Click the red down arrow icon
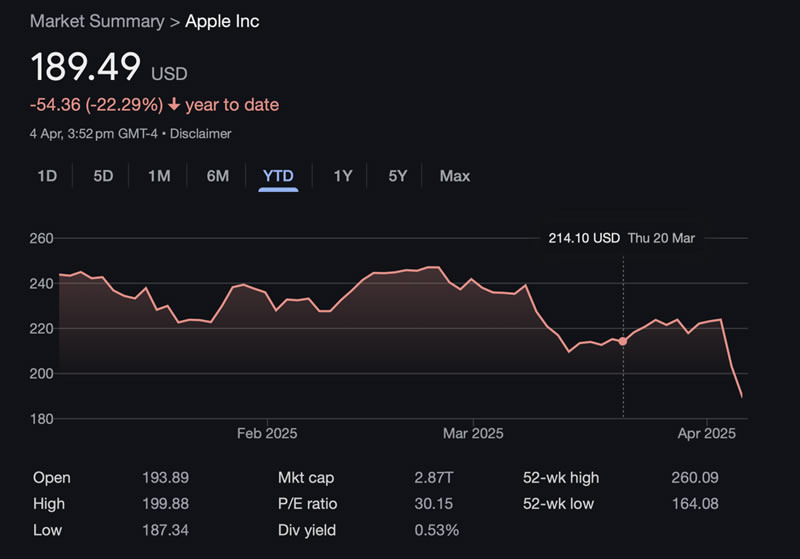800x559 pixels. point(174,105)
